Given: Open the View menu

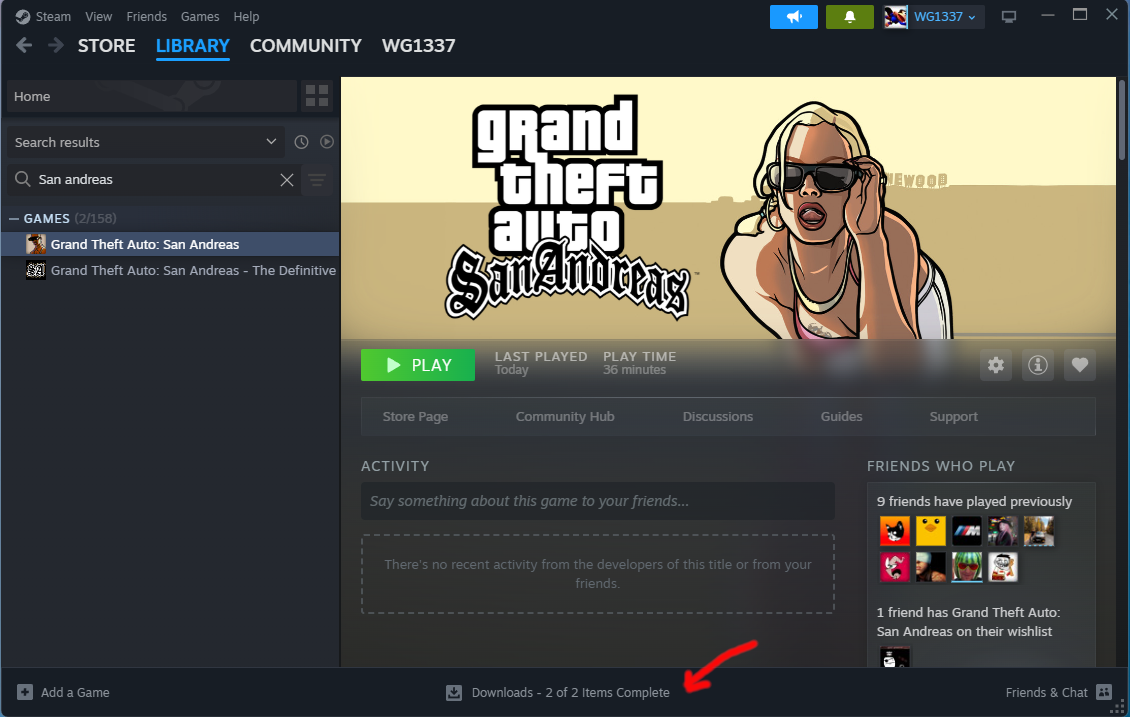Looking at the screenshot, I should tap(99, 17).
